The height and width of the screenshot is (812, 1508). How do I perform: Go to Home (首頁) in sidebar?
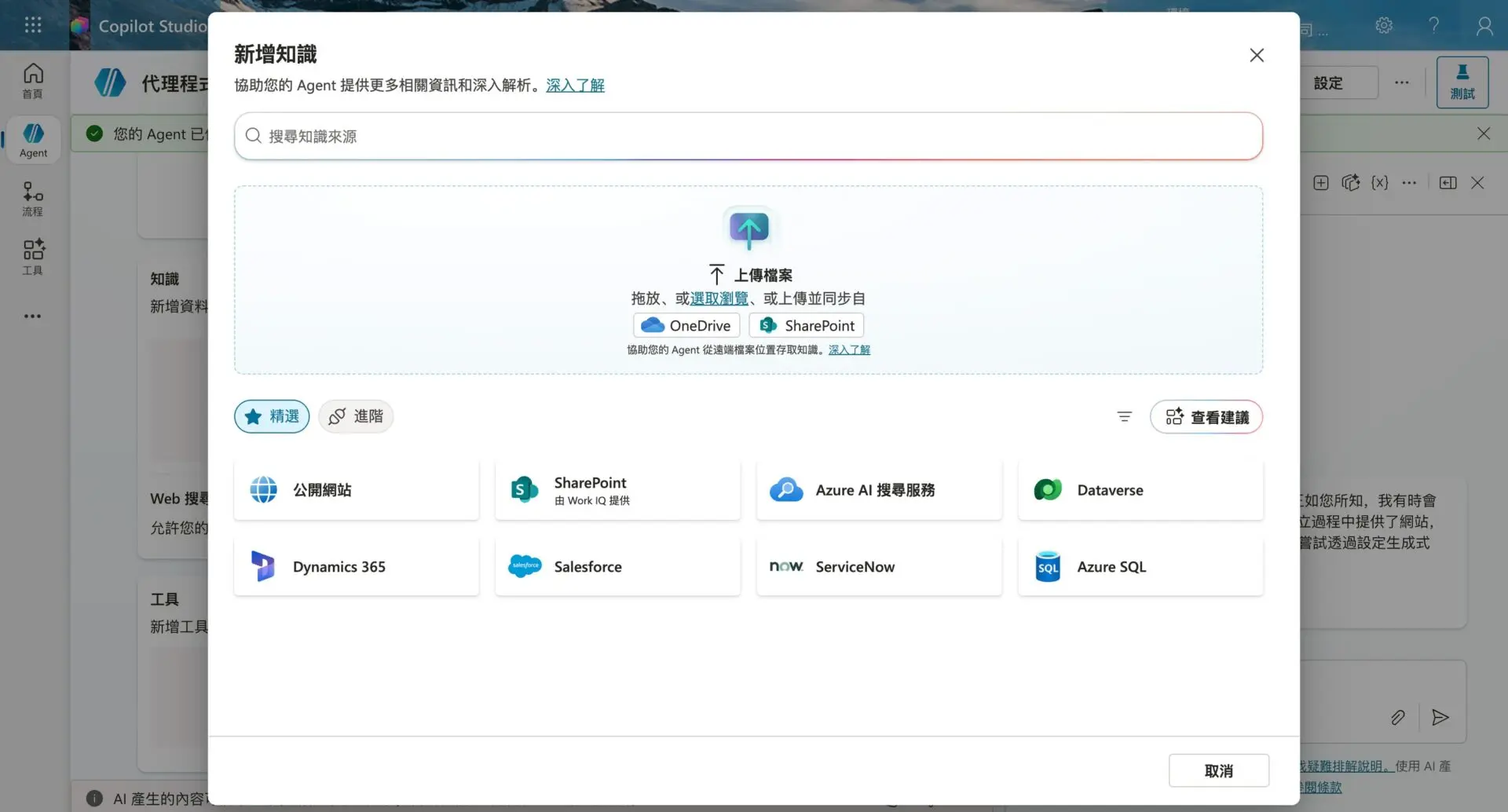33,81
